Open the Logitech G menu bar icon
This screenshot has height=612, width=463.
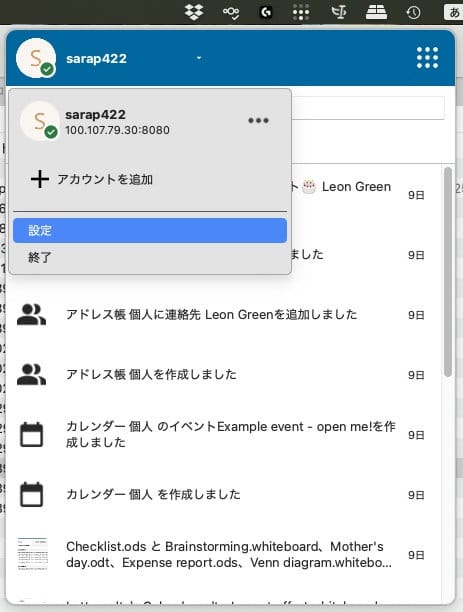[x=266, y=12]
